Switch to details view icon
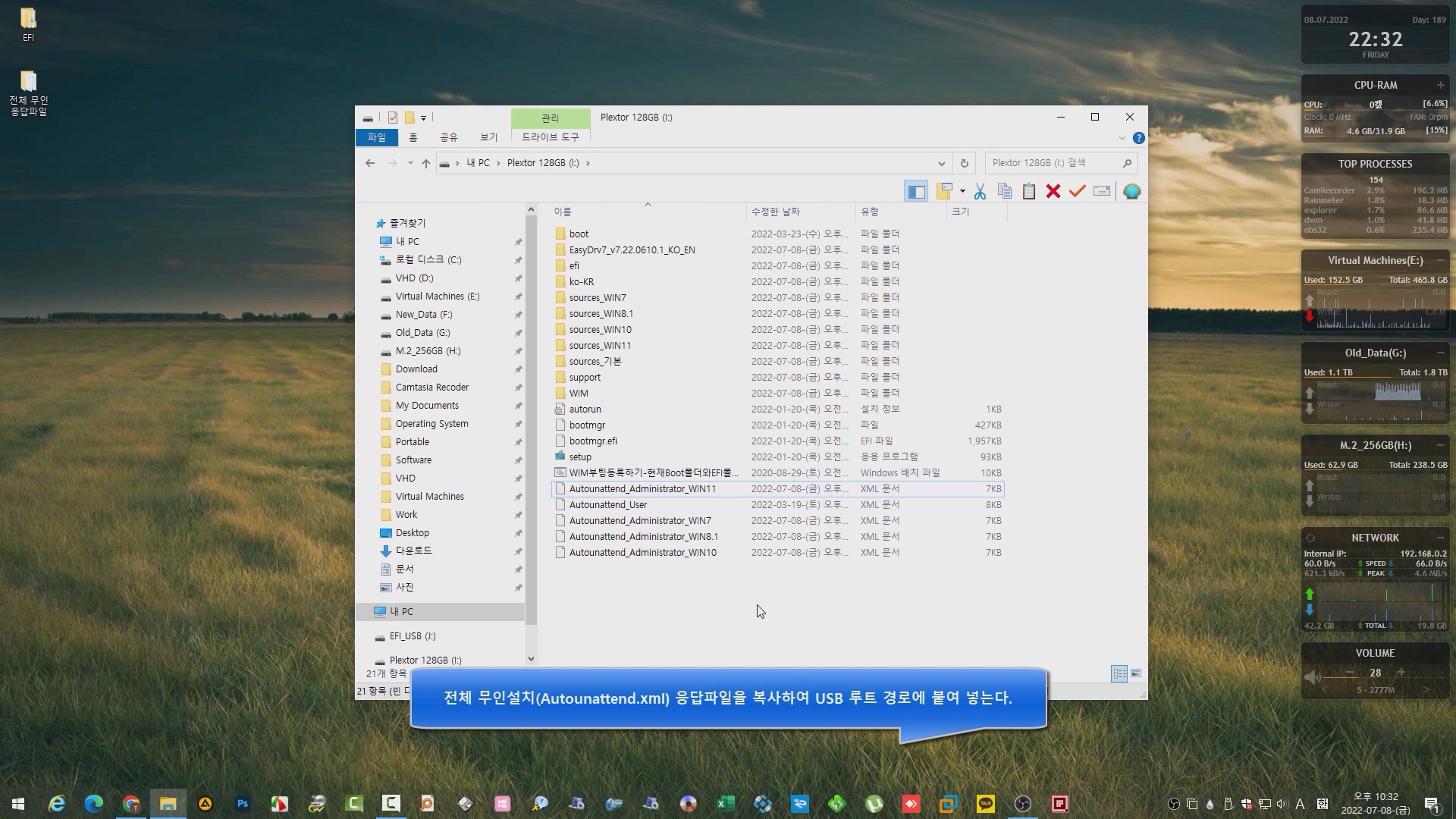The height and width of the screenshot is (819, 1456). pyautogui.click(x=1119, y=673)
